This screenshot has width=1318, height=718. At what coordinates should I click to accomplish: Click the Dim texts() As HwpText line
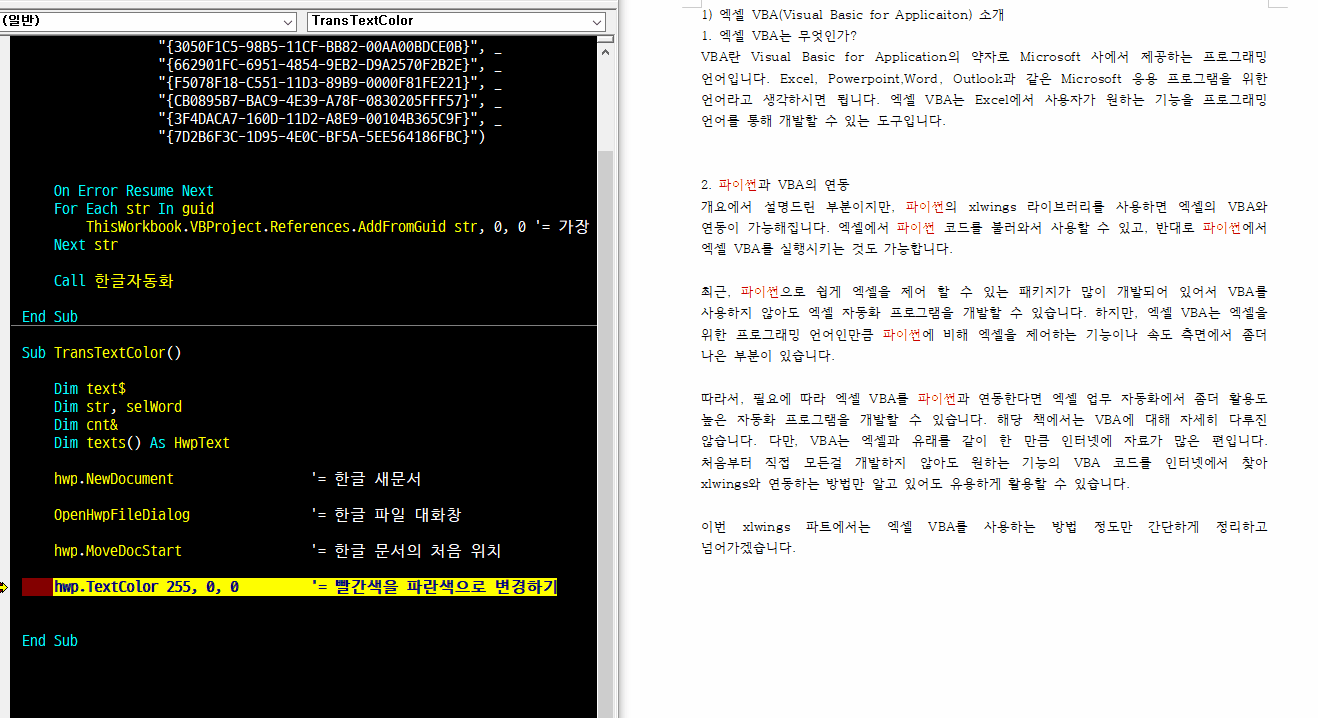(142, 443)
